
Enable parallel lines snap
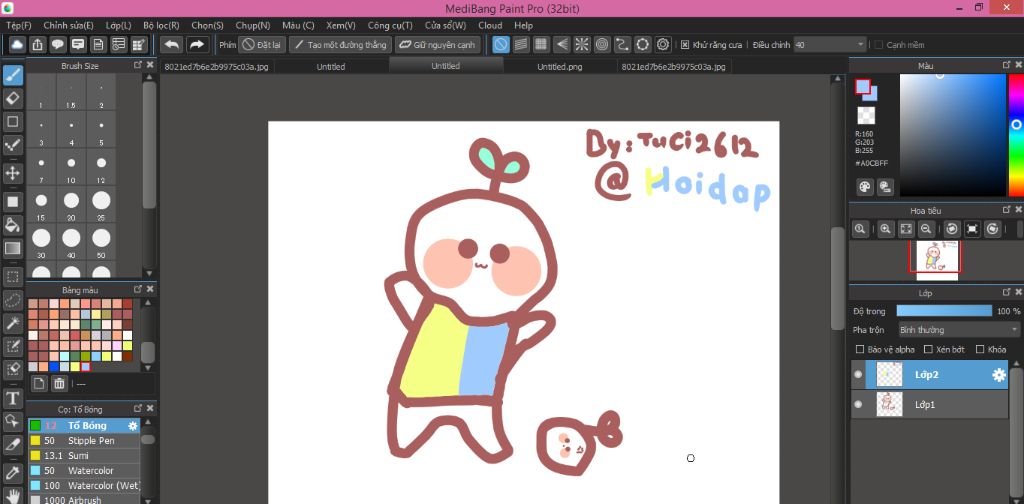pyautogui.click(x=520, y=44)
